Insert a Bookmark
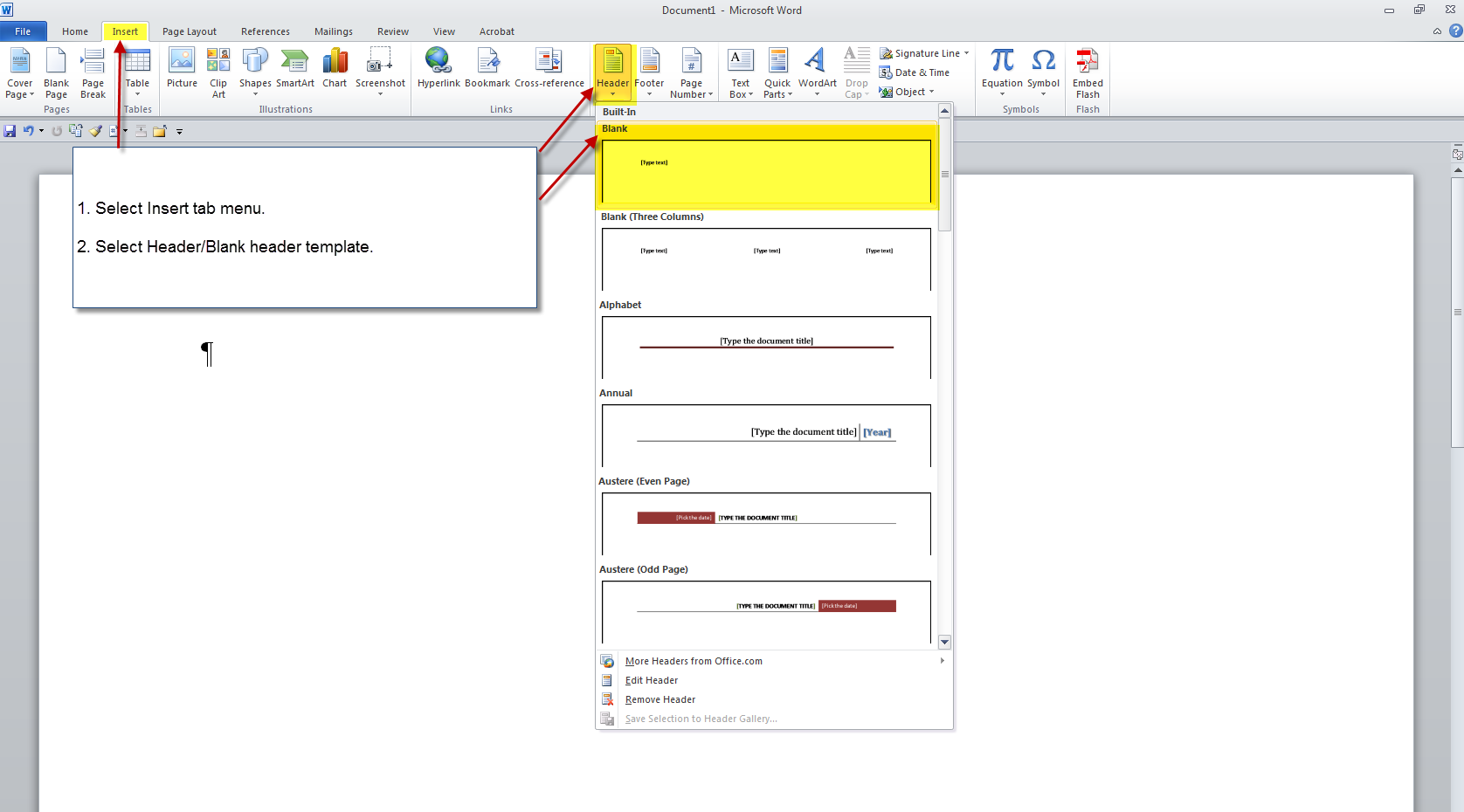The height and width of the screenshot is (812, 1464). click(487, 68)
